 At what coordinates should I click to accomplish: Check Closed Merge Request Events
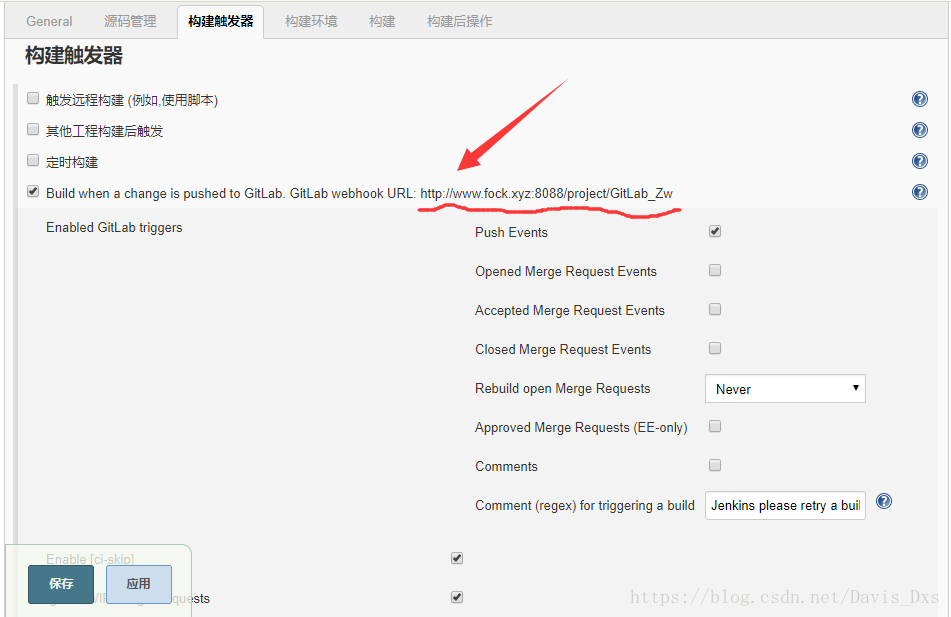(x=715, y=348)
